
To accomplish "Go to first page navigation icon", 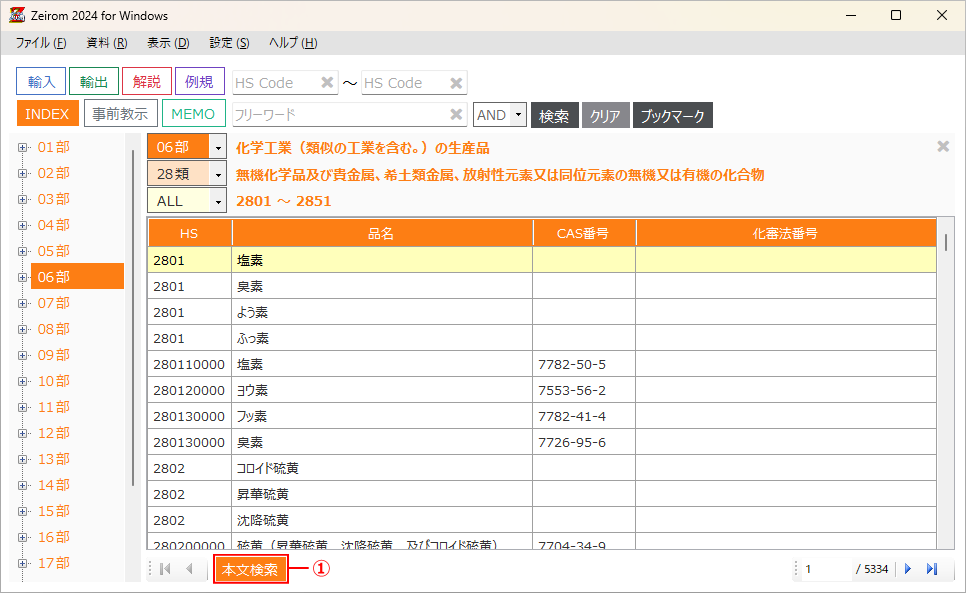I will point(166,569).
